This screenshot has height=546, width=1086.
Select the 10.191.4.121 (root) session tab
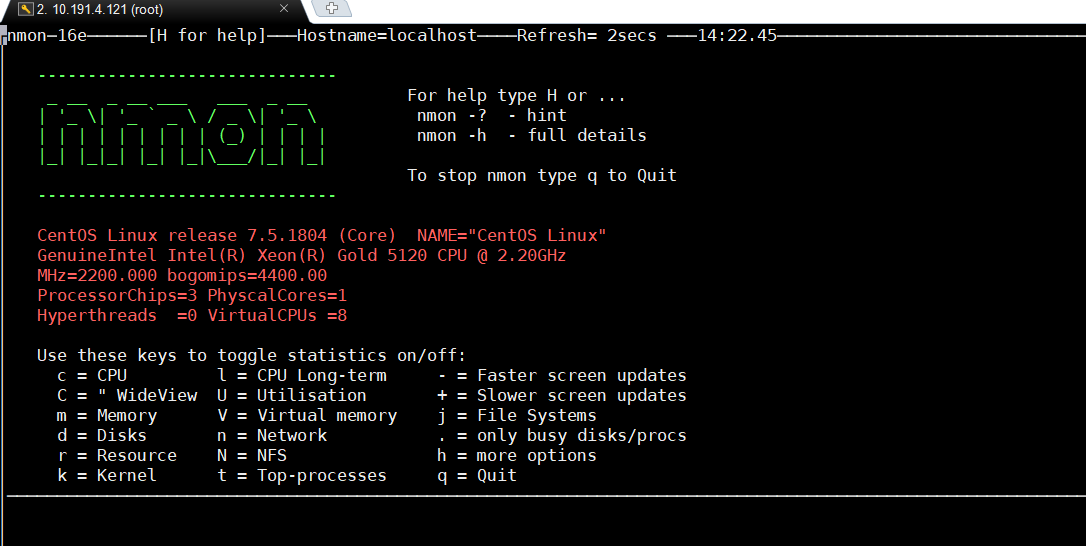[x=152, y=10]
